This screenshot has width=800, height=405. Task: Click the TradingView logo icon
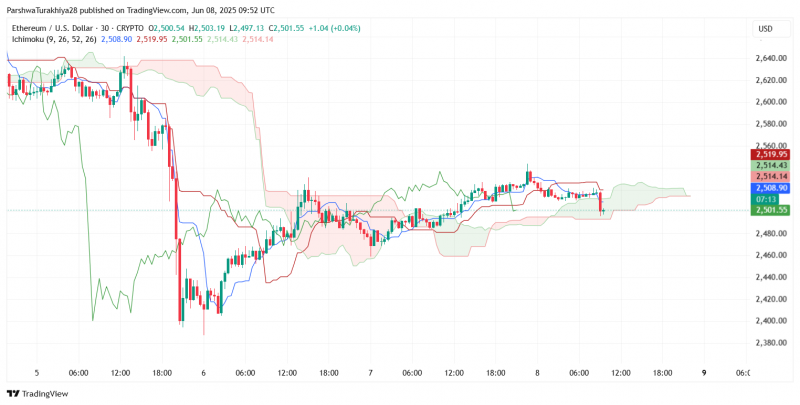pyautogui.click(x=13, y=394)
